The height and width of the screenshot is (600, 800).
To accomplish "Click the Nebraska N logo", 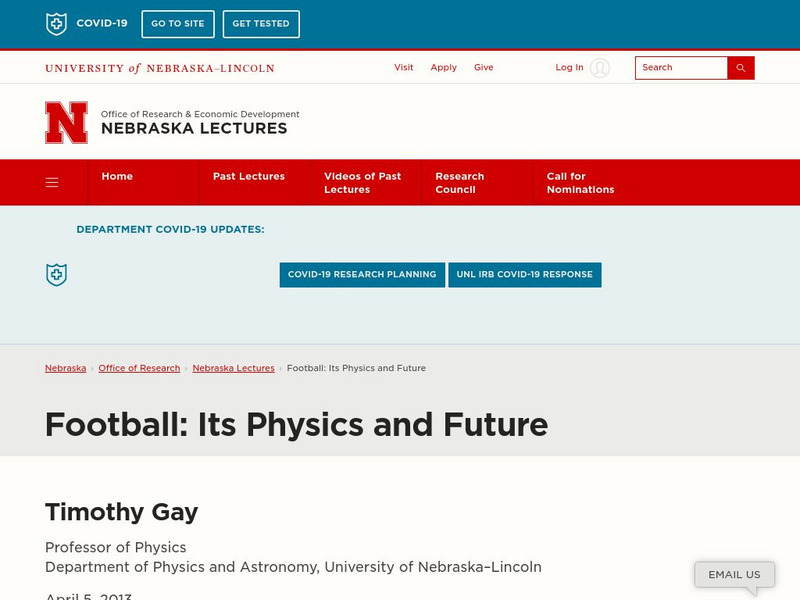I will pyautogui.click(x=66, y=122).
